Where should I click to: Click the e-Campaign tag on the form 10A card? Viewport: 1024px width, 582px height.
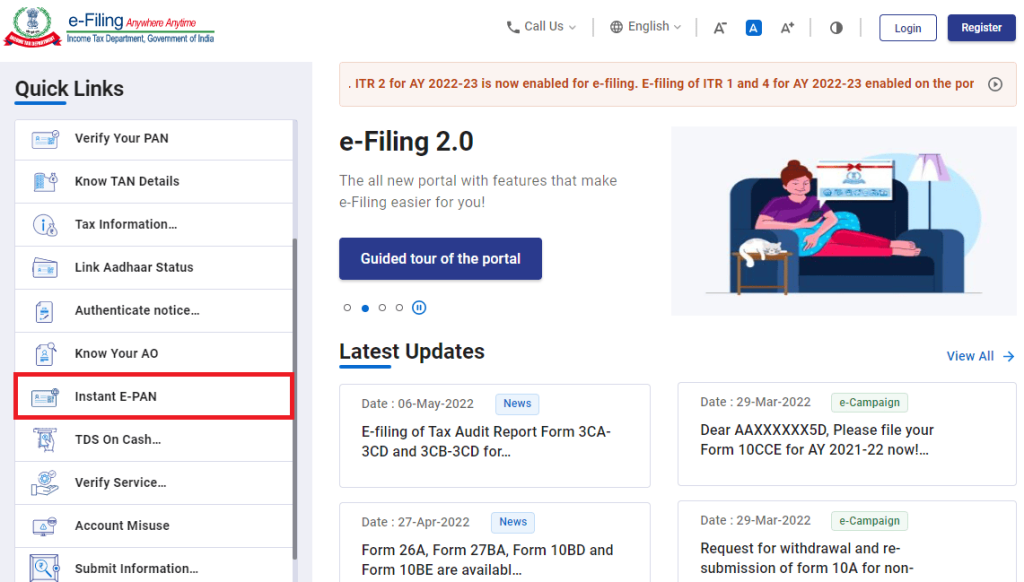(x=869, y=521)
